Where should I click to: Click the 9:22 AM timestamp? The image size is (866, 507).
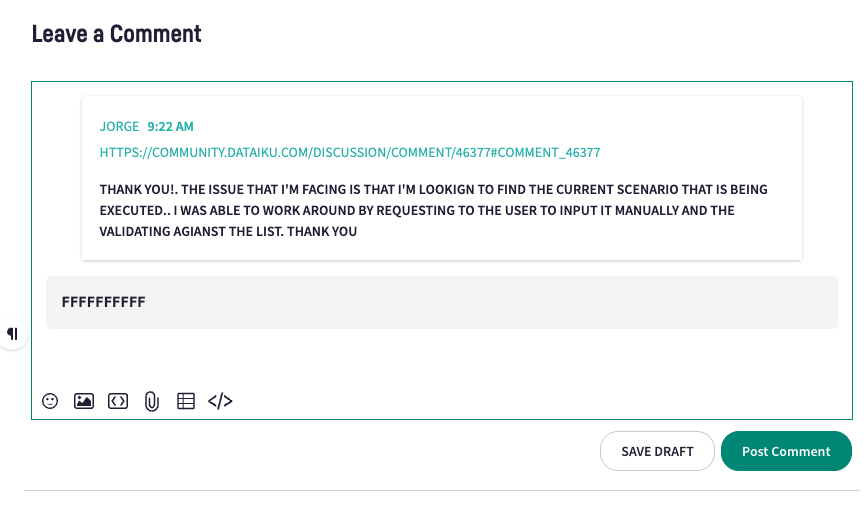170,126
